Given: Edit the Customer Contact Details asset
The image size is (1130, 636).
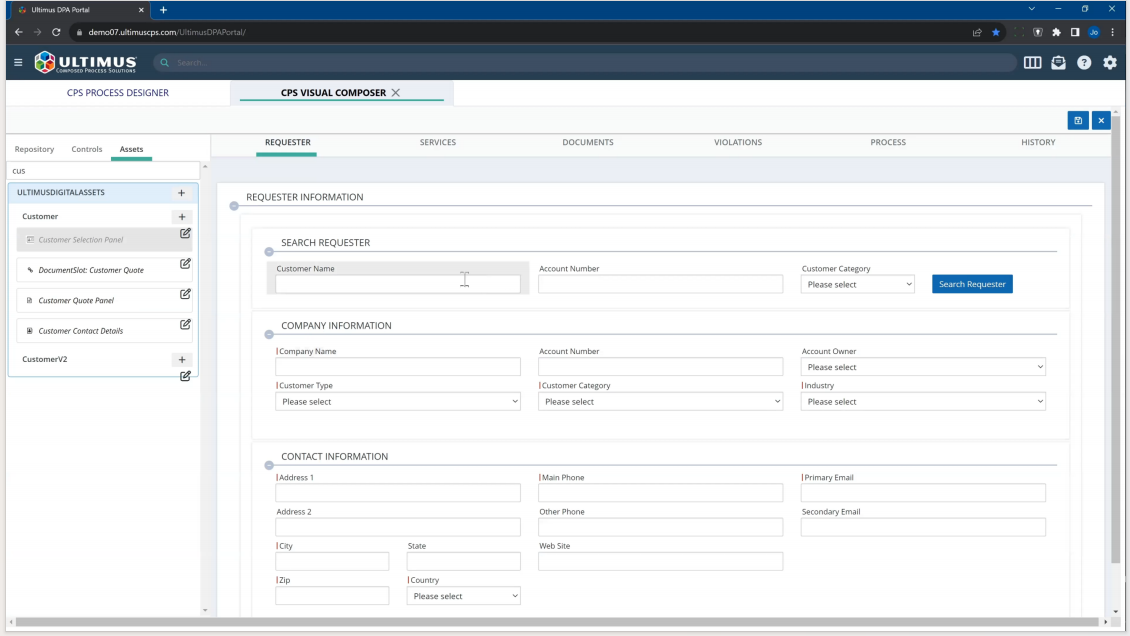Looking at the screenshot, I should pos(185,324).
